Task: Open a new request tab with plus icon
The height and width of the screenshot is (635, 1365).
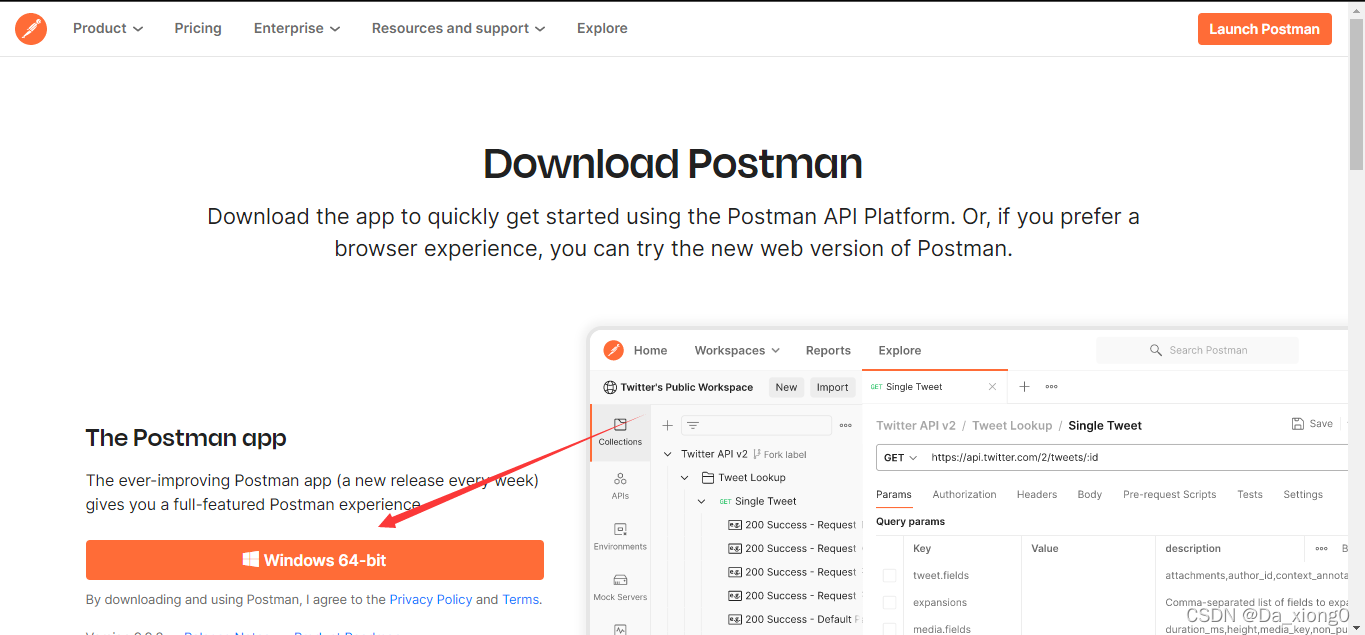Action: [1024, 386]
